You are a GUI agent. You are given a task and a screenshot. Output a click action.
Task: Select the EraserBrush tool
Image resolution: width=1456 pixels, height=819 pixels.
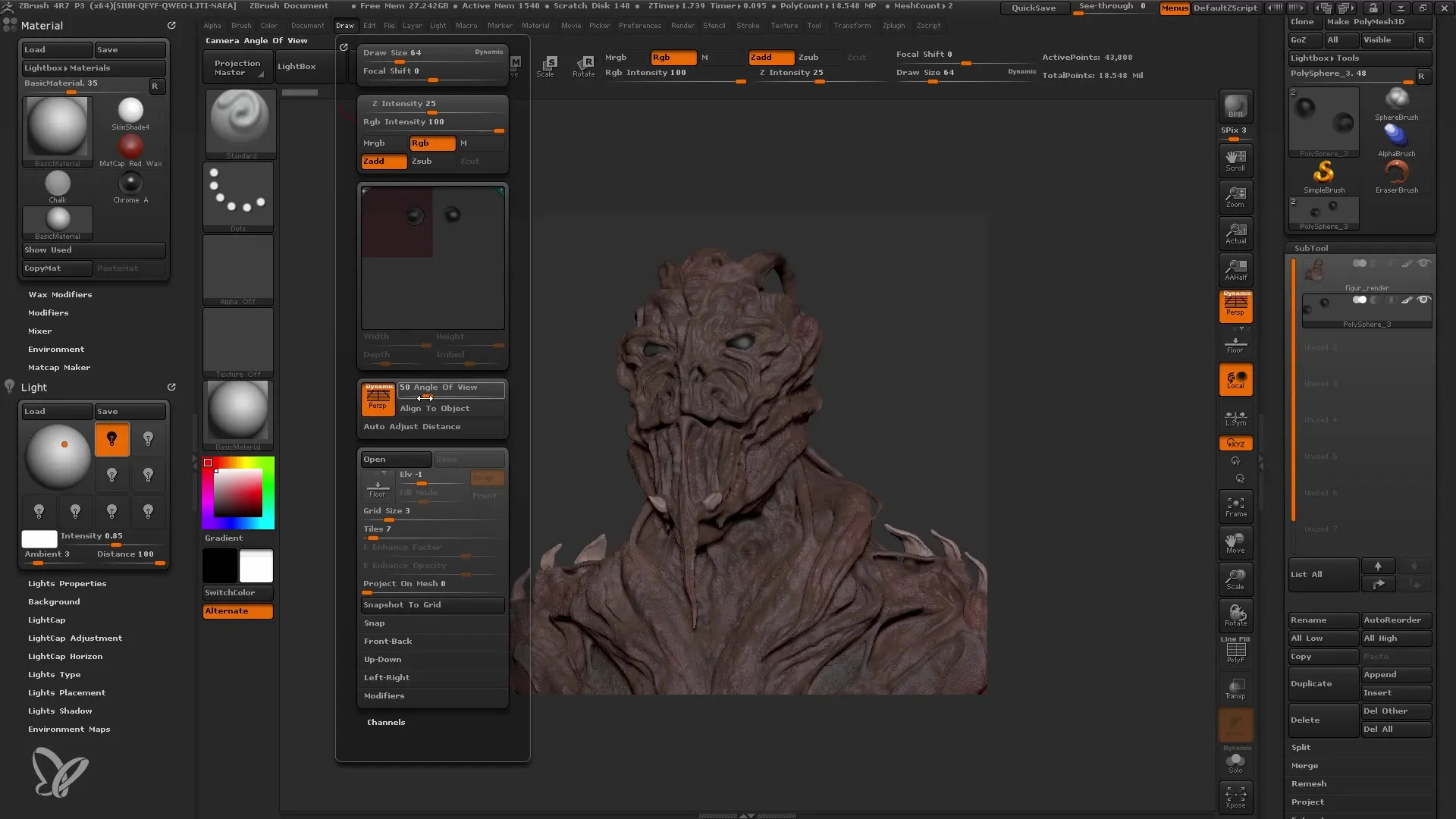1396,177
